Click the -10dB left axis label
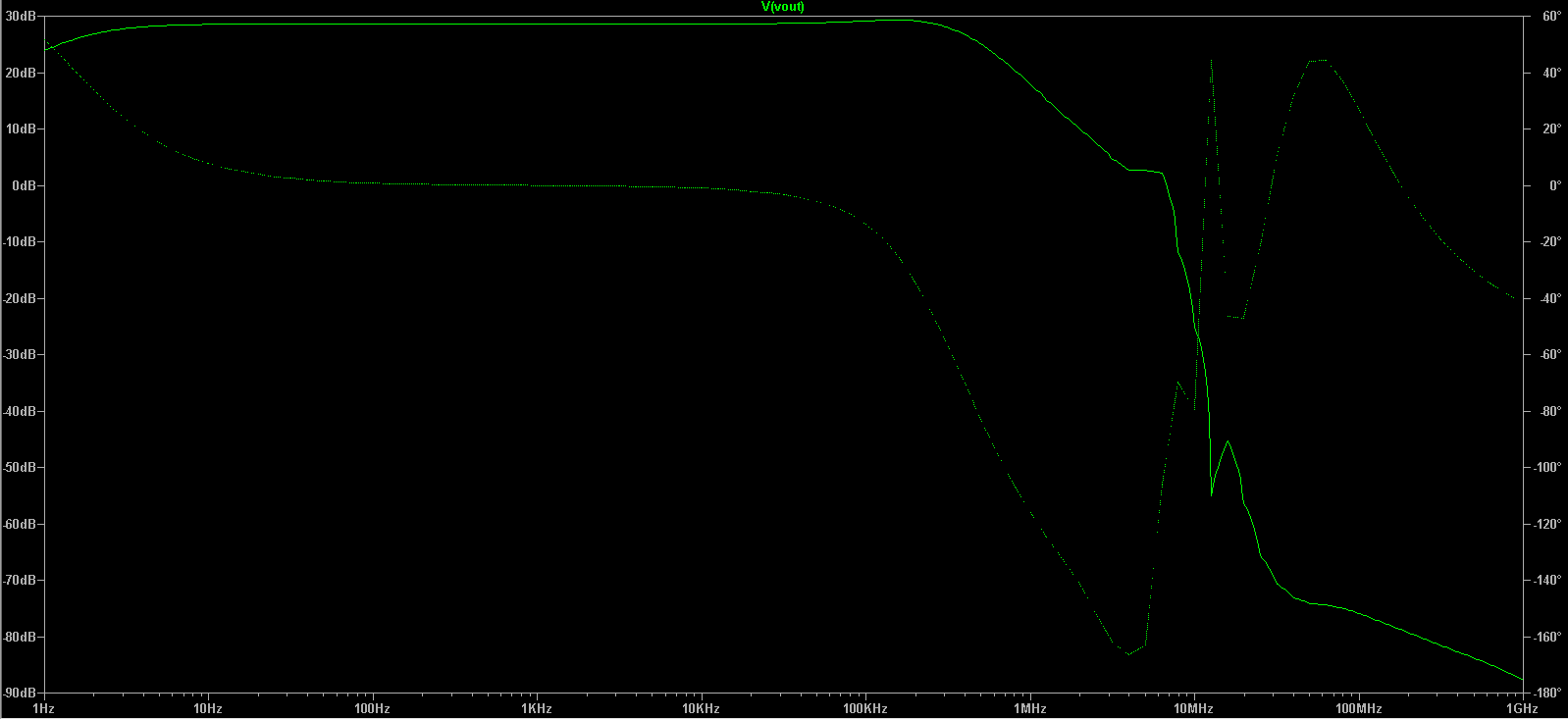The height and width of the screenshot is (720, 1568). point(19,242)
